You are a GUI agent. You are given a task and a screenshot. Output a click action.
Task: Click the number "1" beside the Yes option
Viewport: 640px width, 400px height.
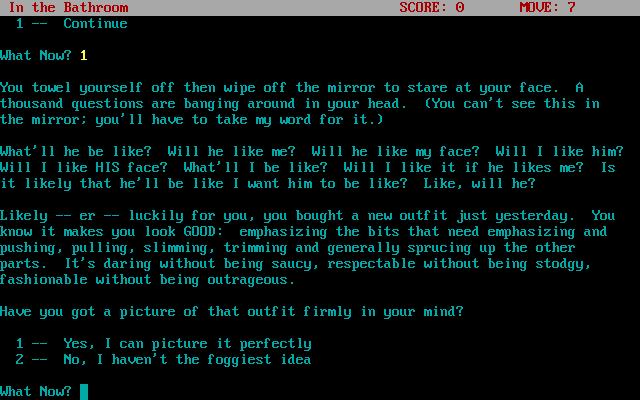point(20,344)
